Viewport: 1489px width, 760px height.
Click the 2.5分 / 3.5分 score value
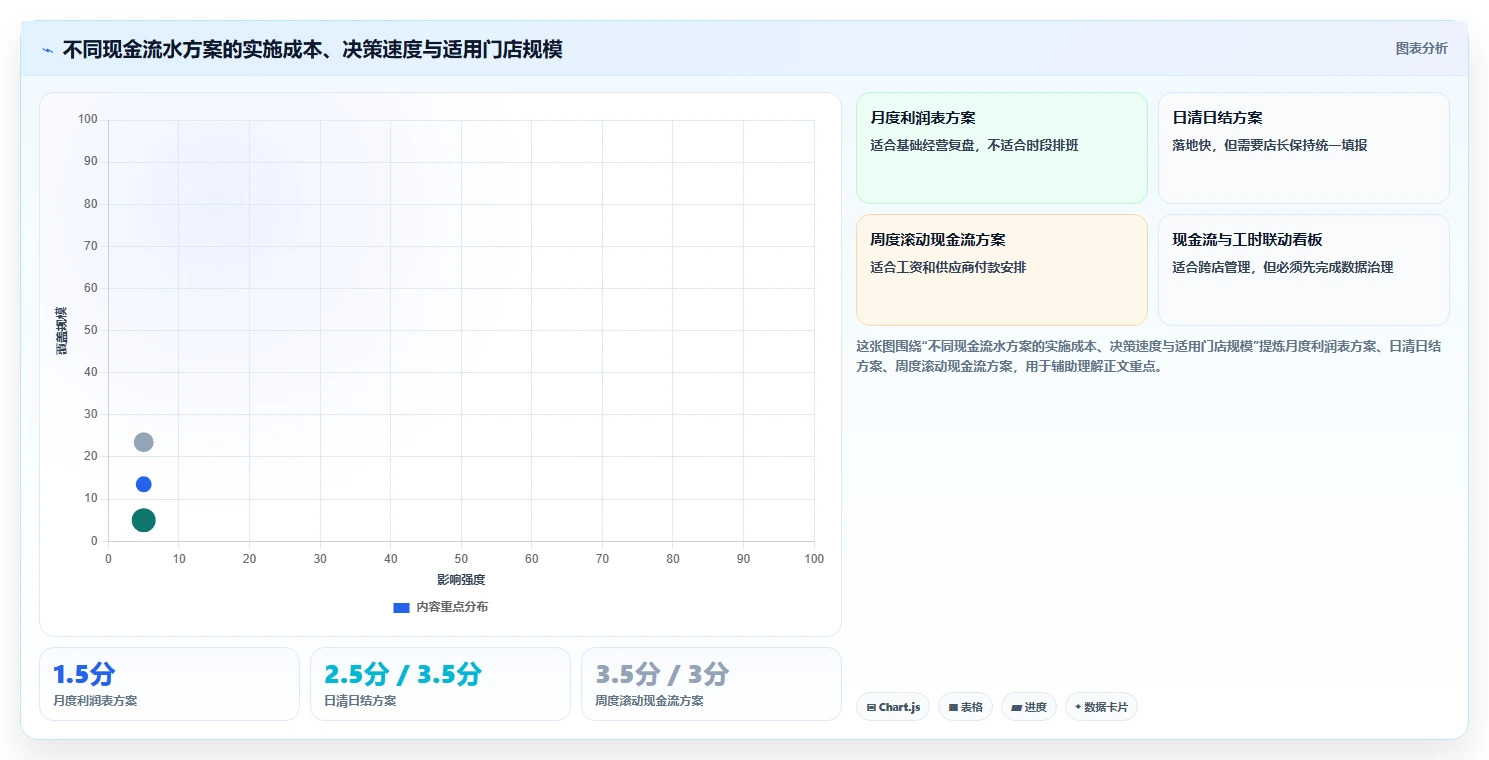[x=403, y=675]
